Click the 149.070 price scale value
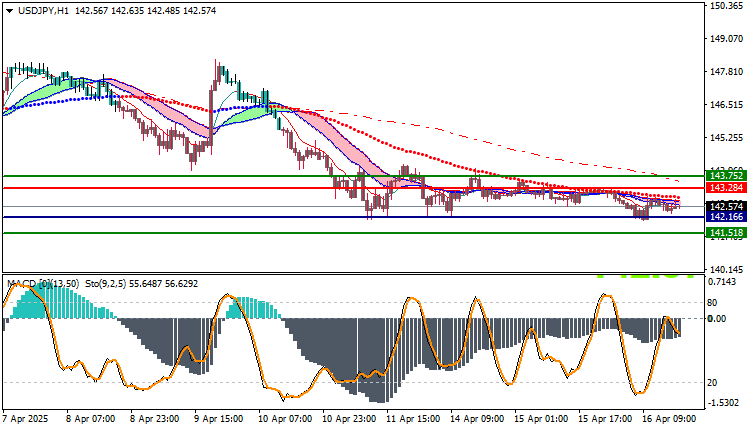The width and height of the screenshot is (750, 430). [727, 39]
